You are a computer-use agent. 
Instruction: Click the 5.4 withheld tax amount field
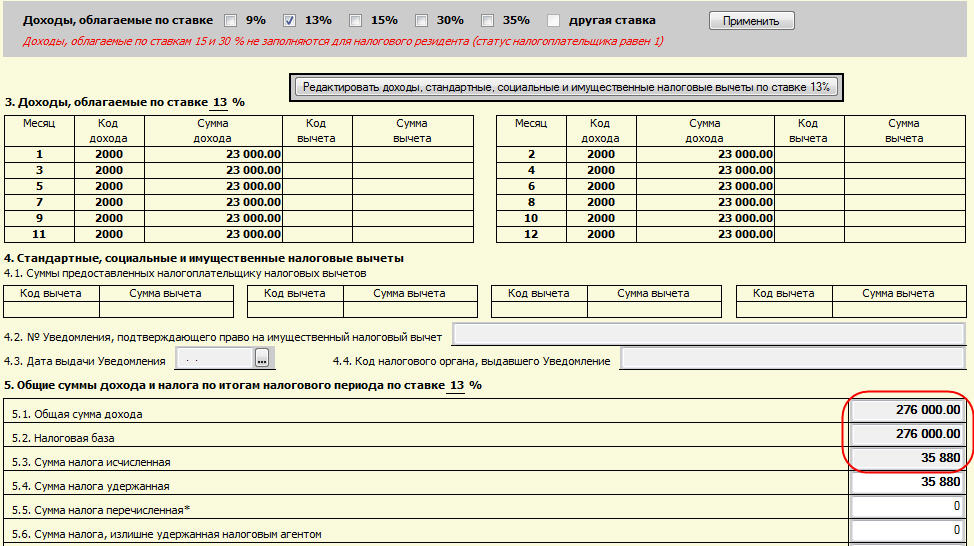coord(907,483)
